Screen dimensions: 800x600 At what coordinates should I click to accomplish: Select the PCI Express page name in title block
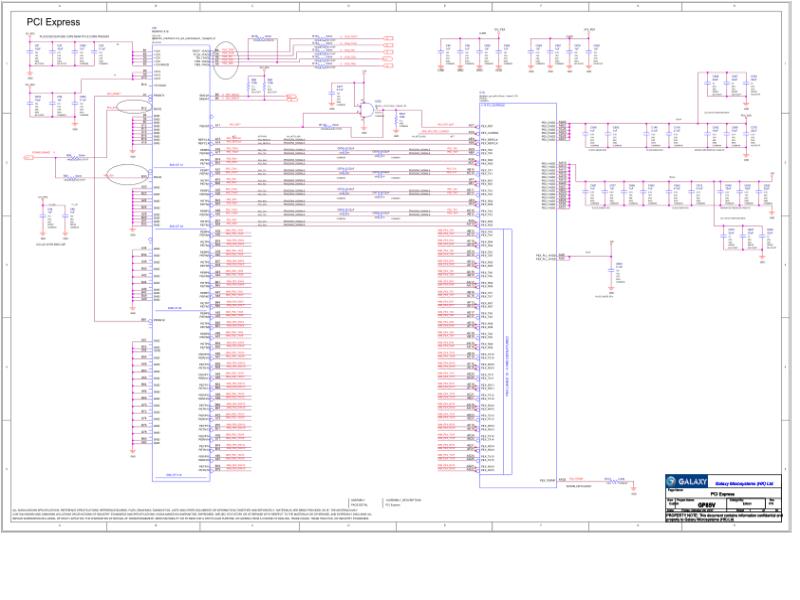coord(723,494)
